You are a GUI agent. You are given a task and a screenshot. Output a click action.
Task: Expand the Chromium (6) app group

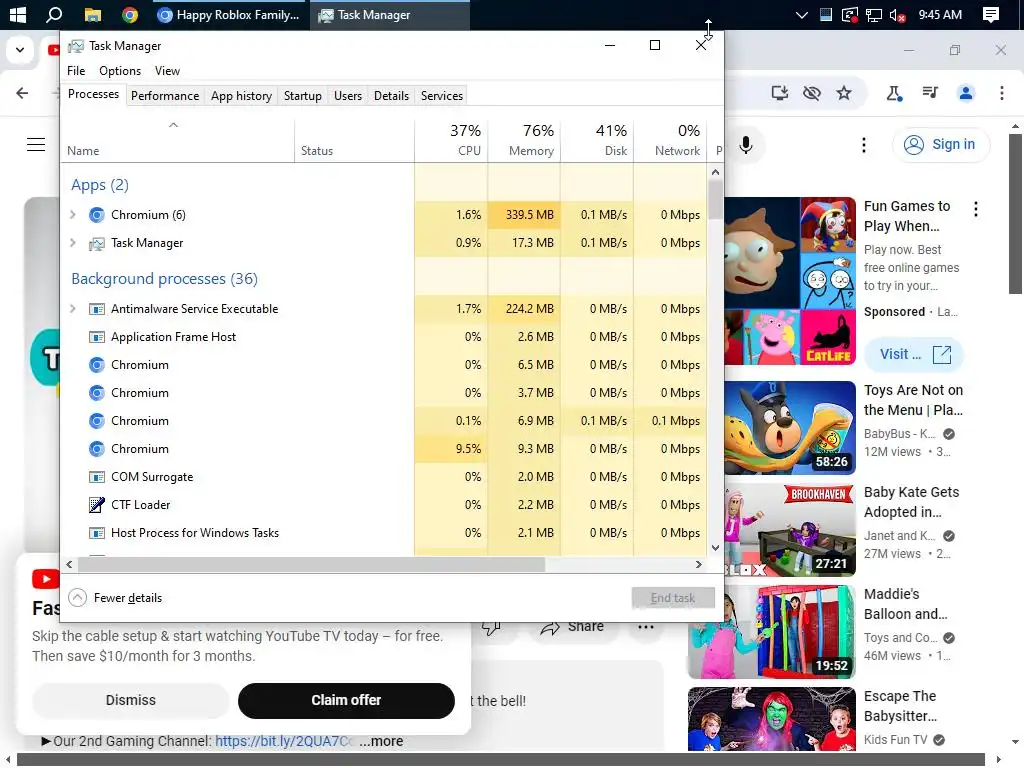tap(72, 215)
